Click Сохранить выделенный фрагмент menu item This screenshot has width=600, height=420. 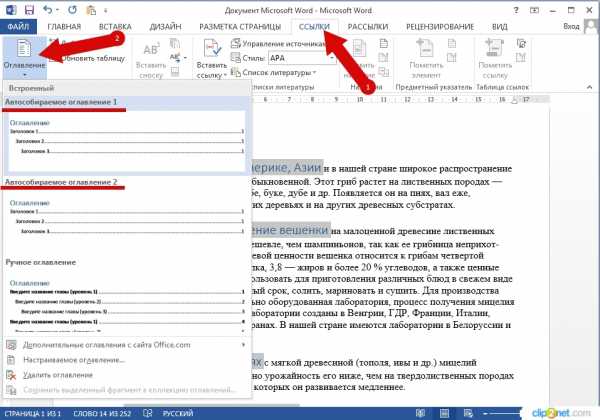click(x=127, y=390)
